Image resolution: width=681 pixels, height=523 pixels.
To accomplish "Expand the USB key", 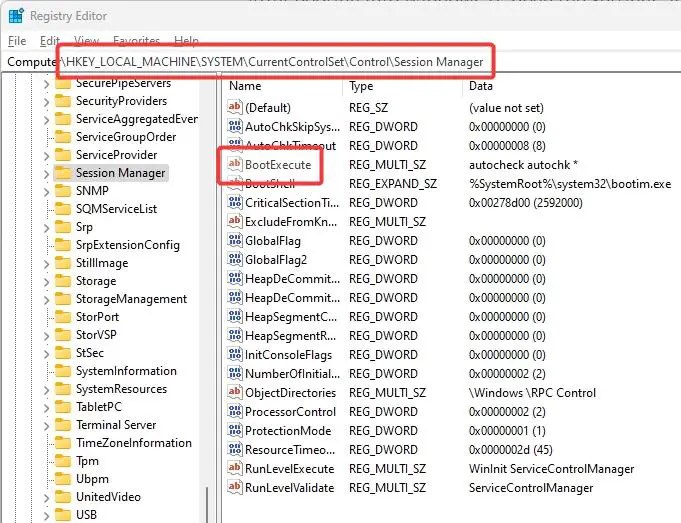I will (x=46, y=516).
